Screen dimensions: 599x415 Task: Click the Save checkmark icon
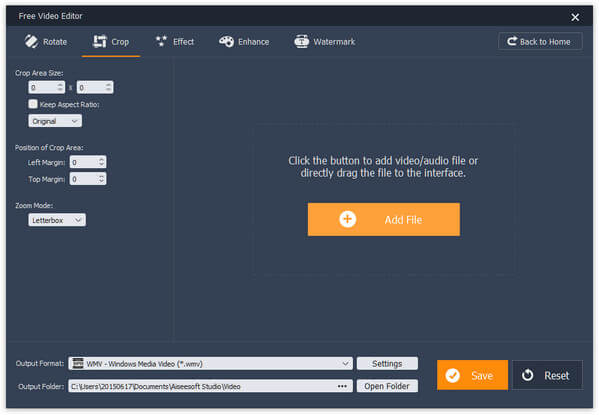453,375
